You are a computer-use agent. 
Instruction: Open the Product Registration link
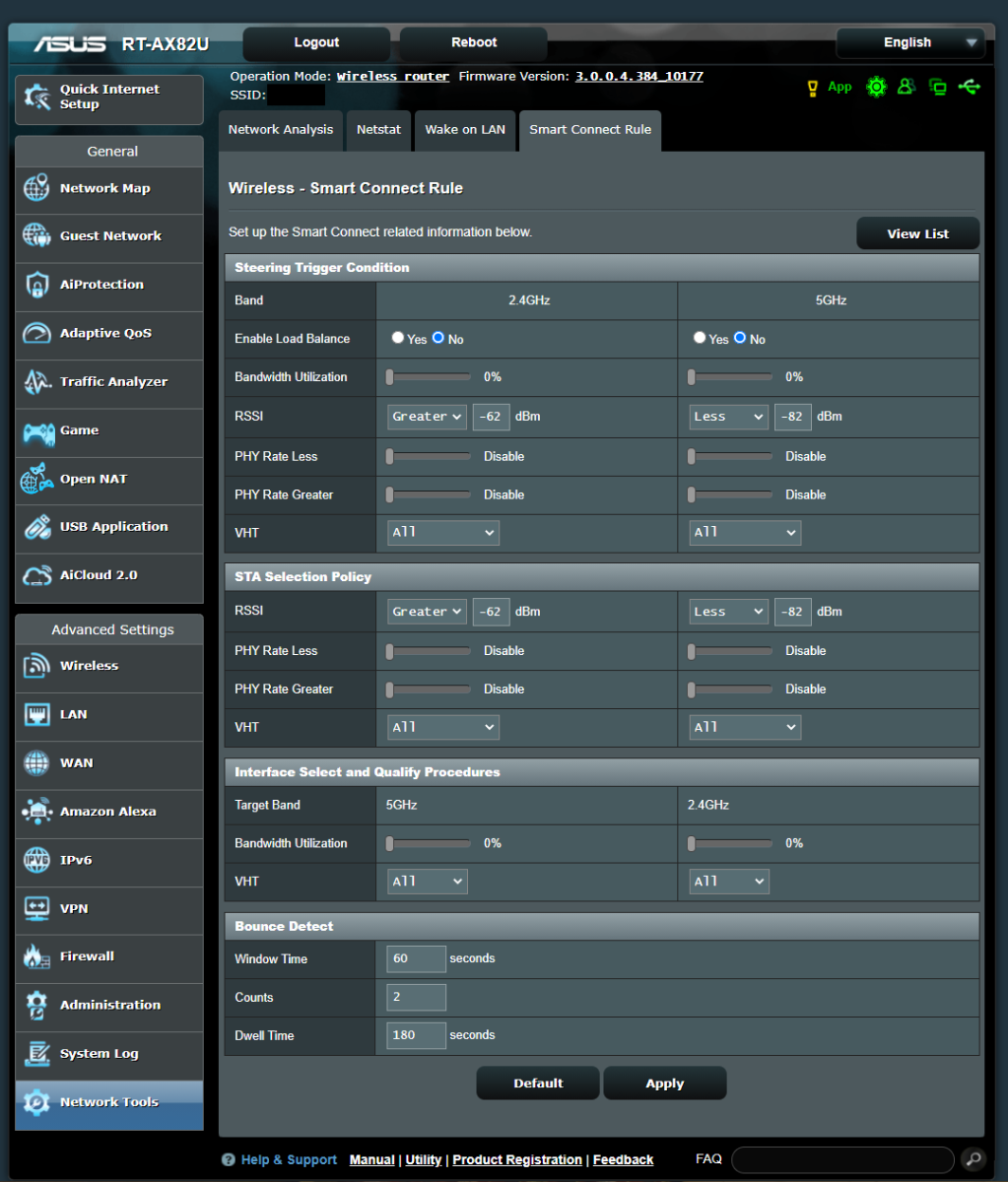coord(517,1160)
